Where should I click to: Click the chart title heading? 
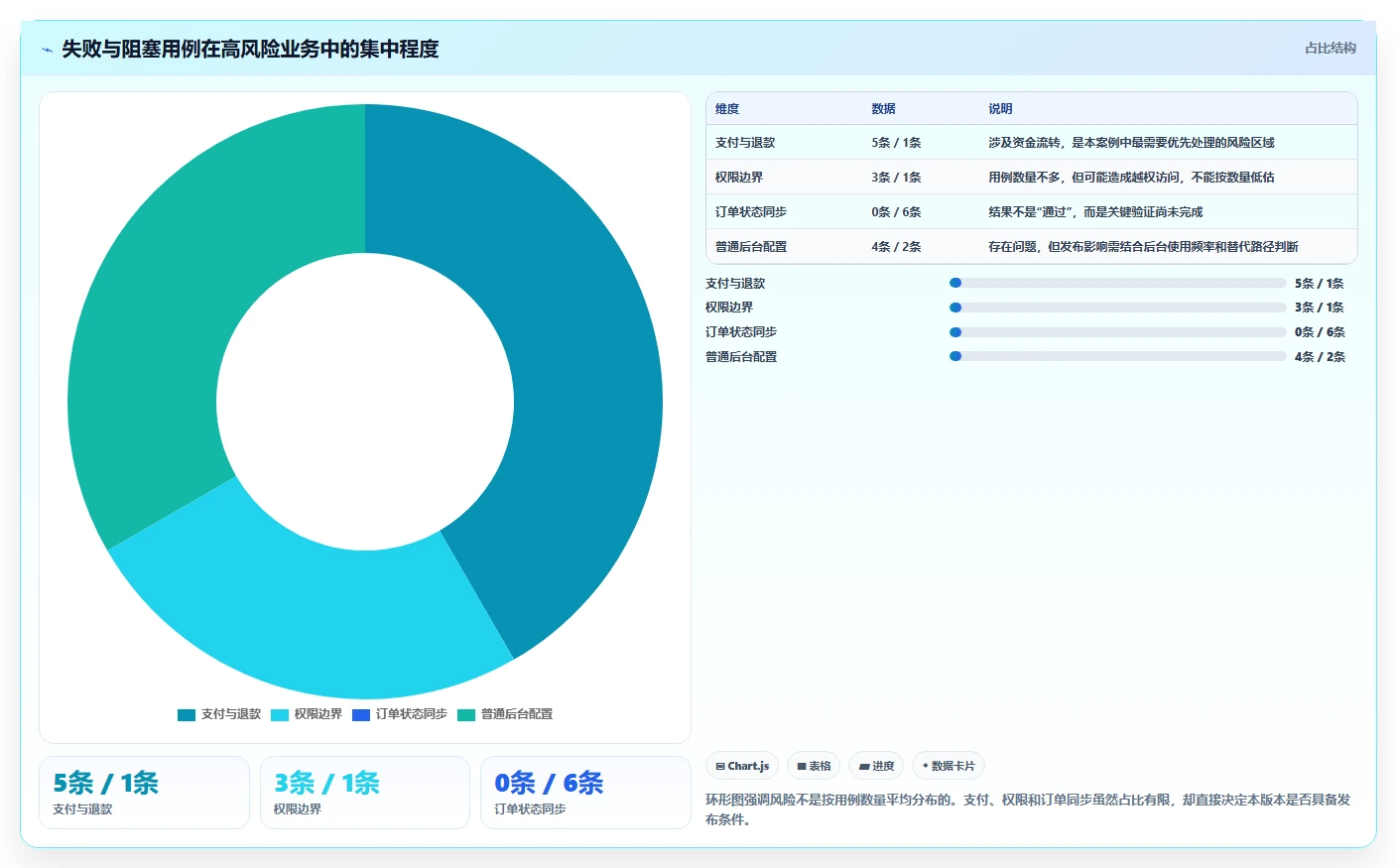pyautogui.click(x=250, y=50)
